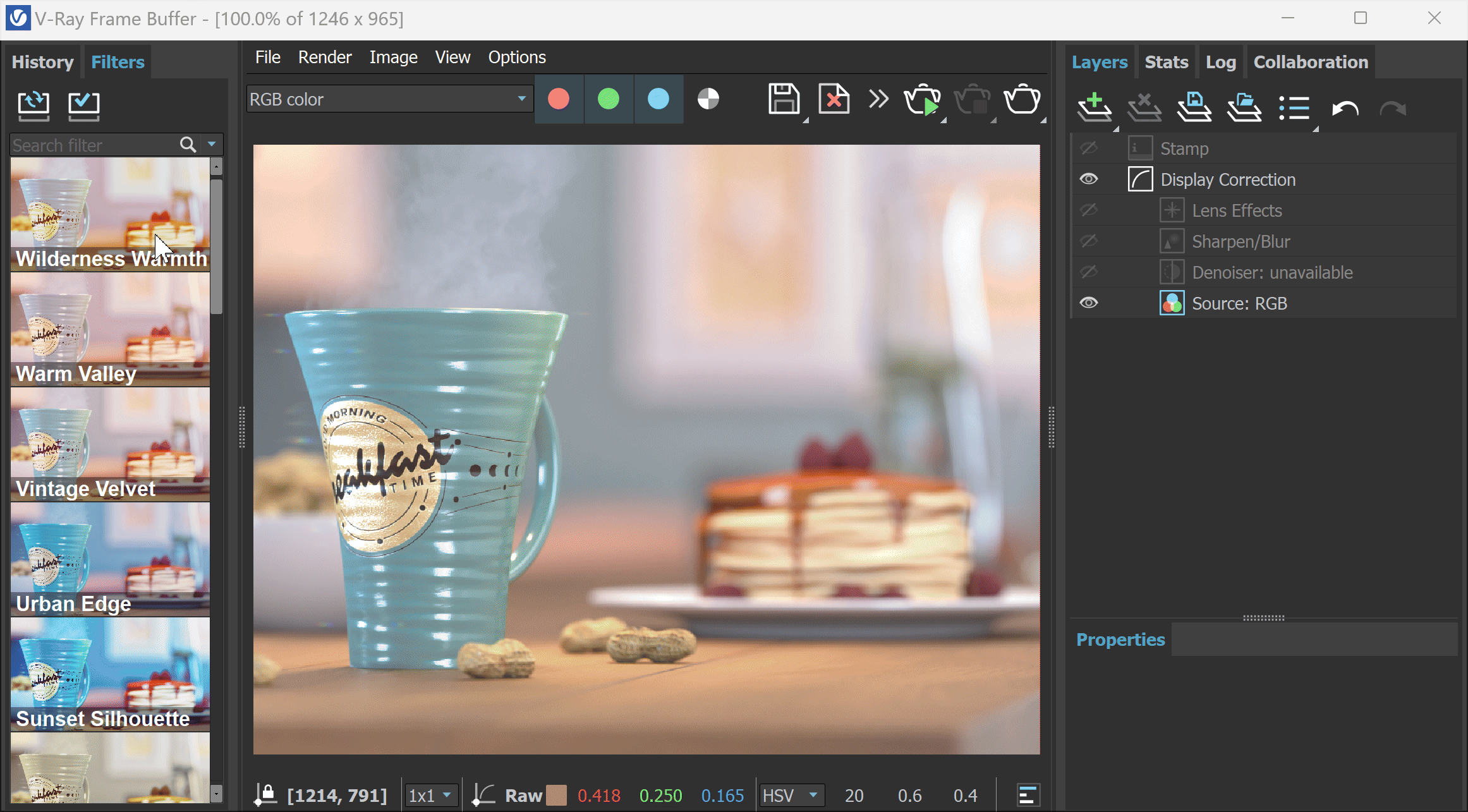Viewport: 1468px width, 812px height.
Task: Click the search magnifier icon
Action: 188,145
